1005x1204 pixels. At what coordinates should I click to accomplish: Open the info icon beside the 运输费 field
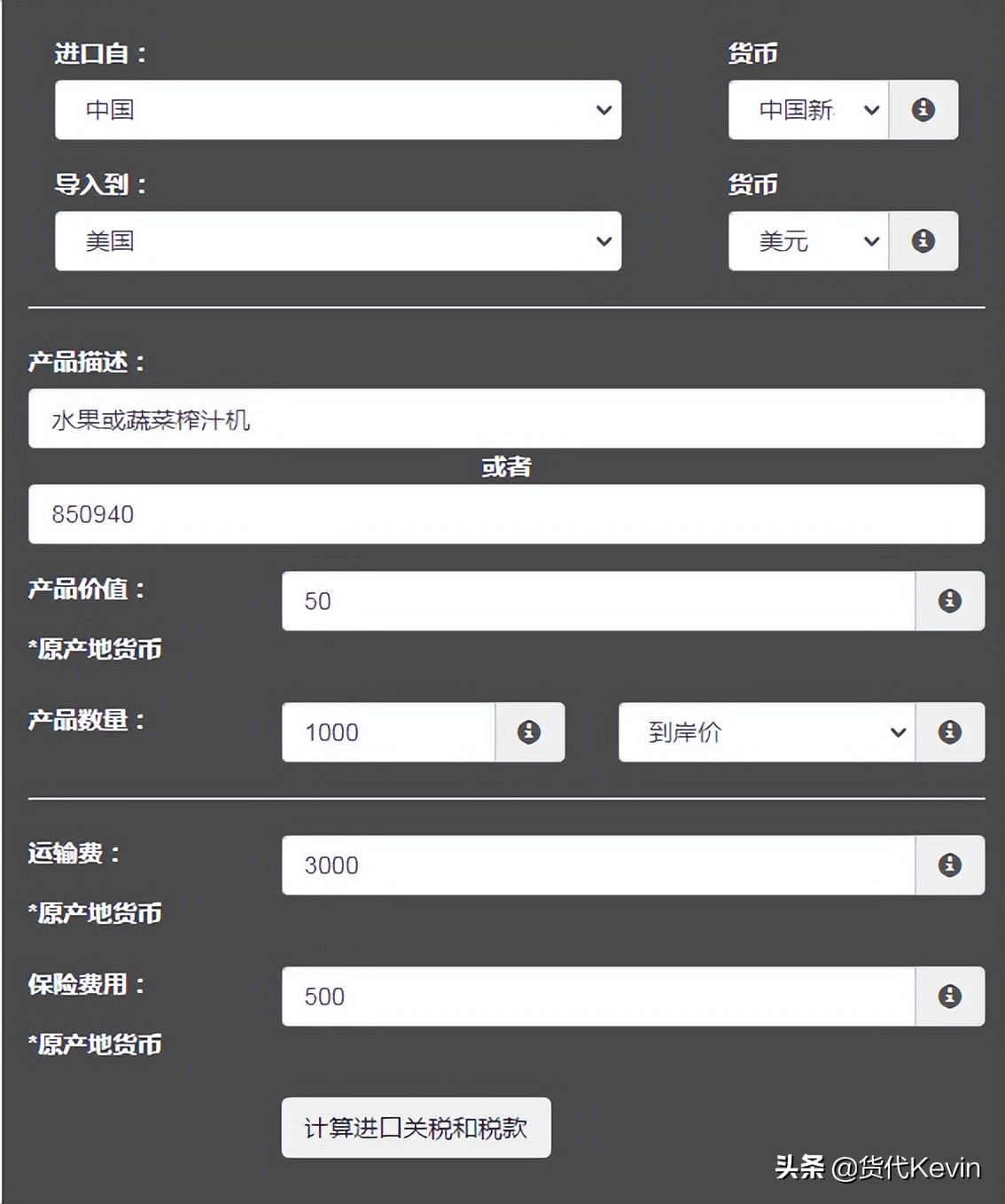949,865
